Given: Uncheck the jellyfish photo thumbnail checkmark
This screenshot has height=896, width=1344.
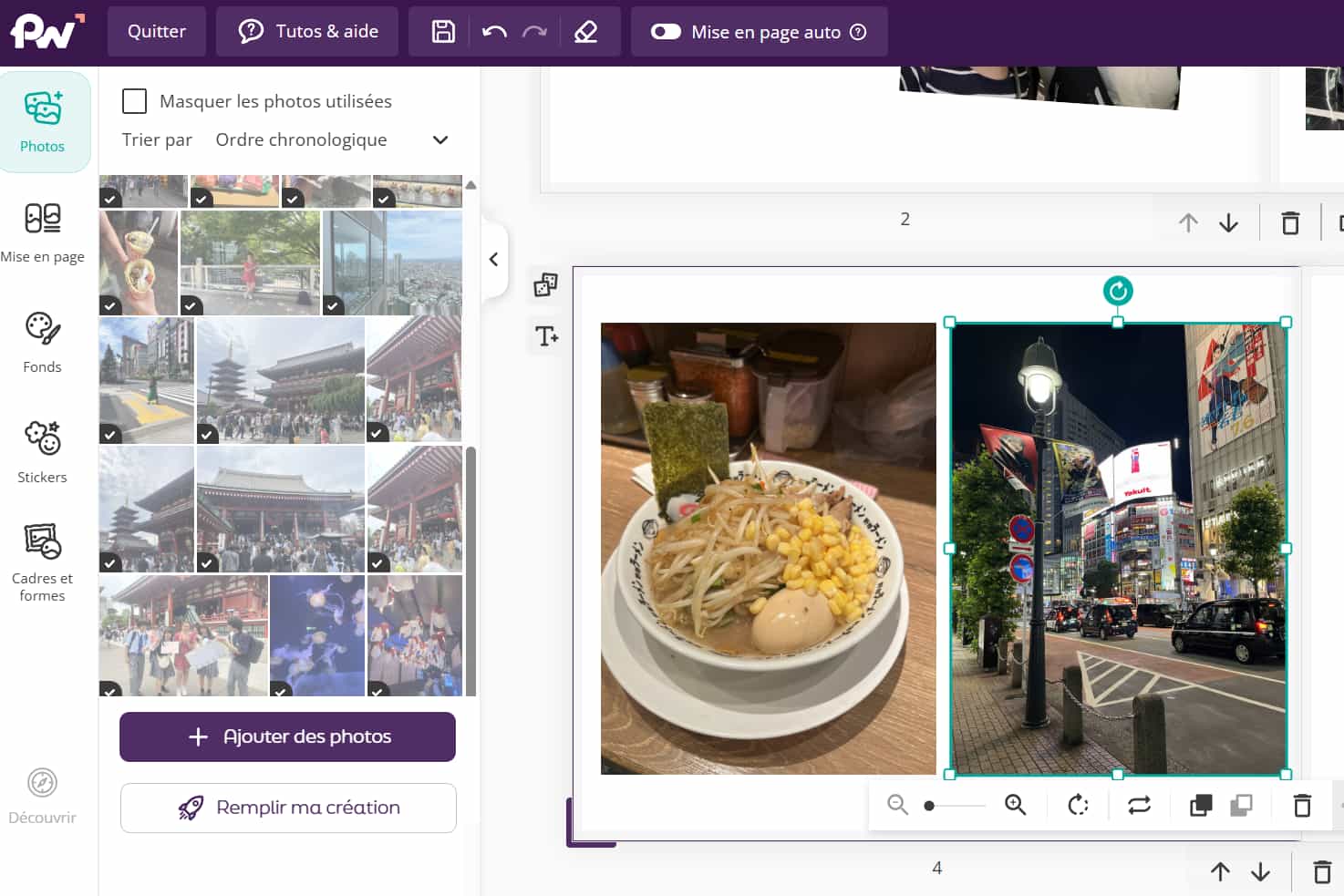Looking at the screenshot, I should (x=282, y=694).
